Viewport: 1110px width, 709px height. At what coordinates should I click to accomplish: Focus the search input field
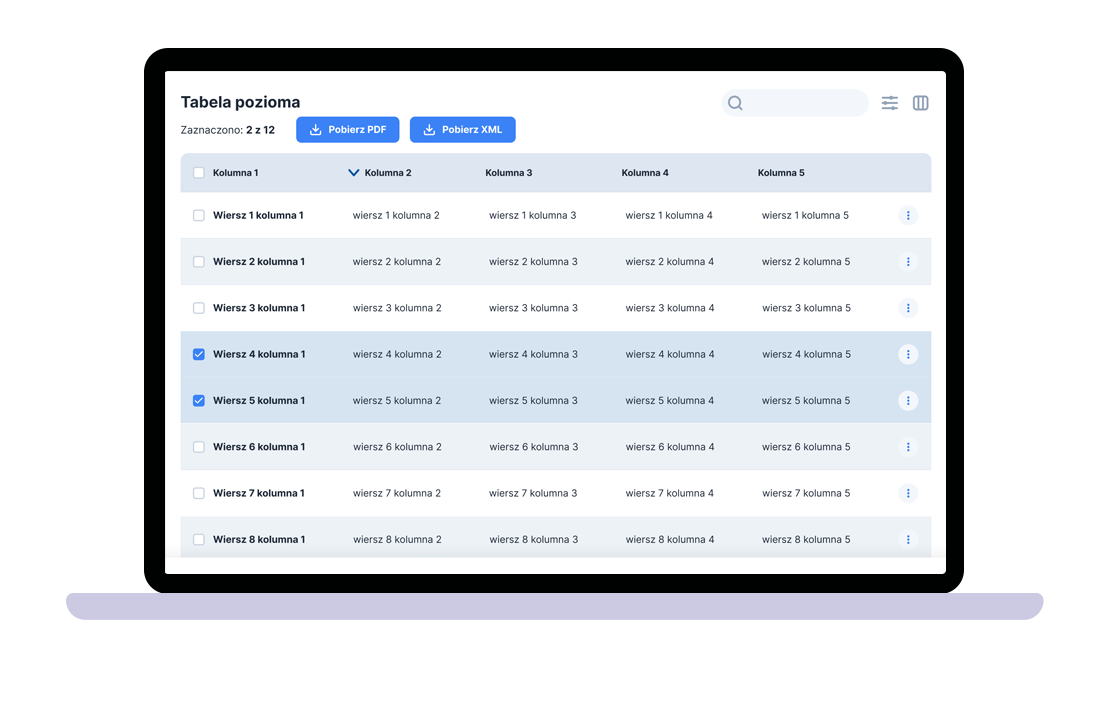click(x=804, y=103)
